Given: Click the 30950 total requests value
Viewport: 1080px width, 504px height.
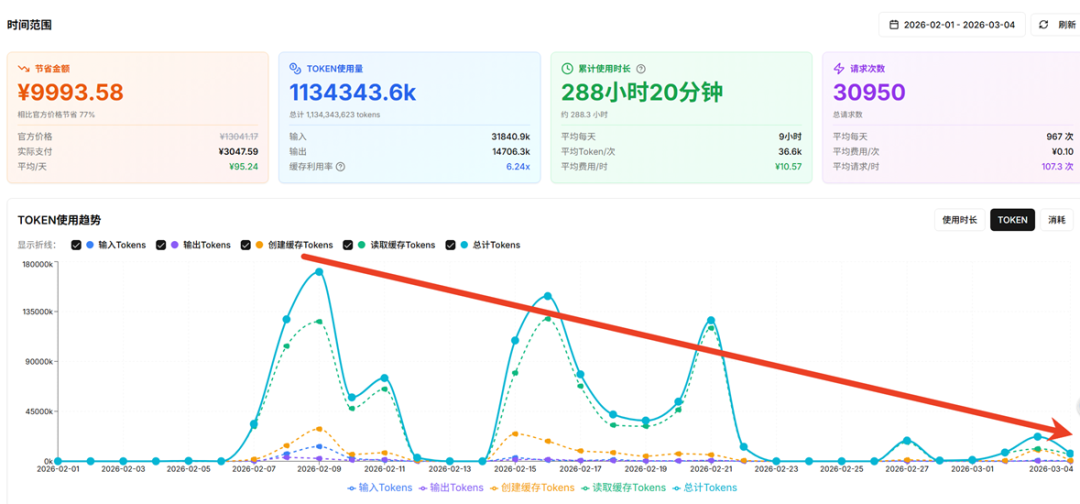Looking at the screenshot, I should pos(869,92).
